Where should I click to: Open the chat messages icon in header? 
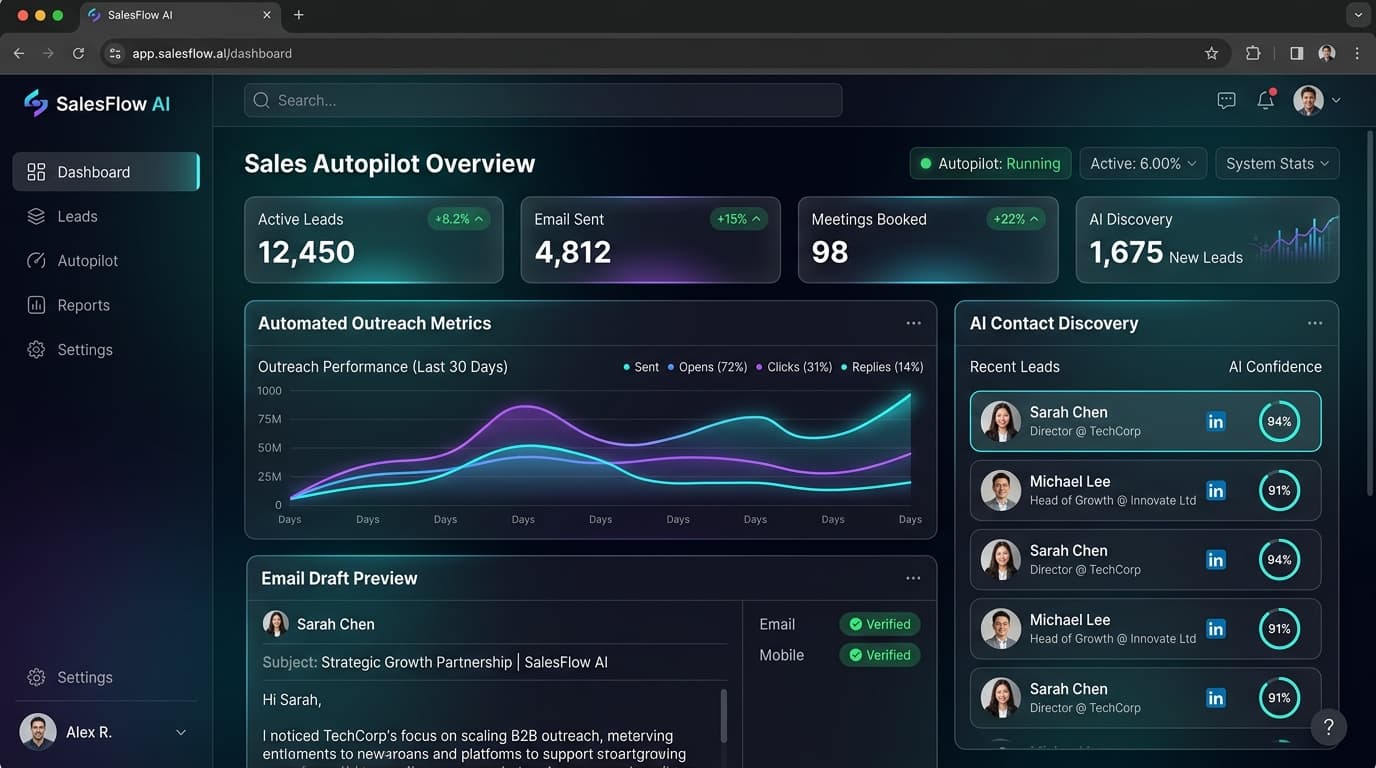pos(1226,100)
